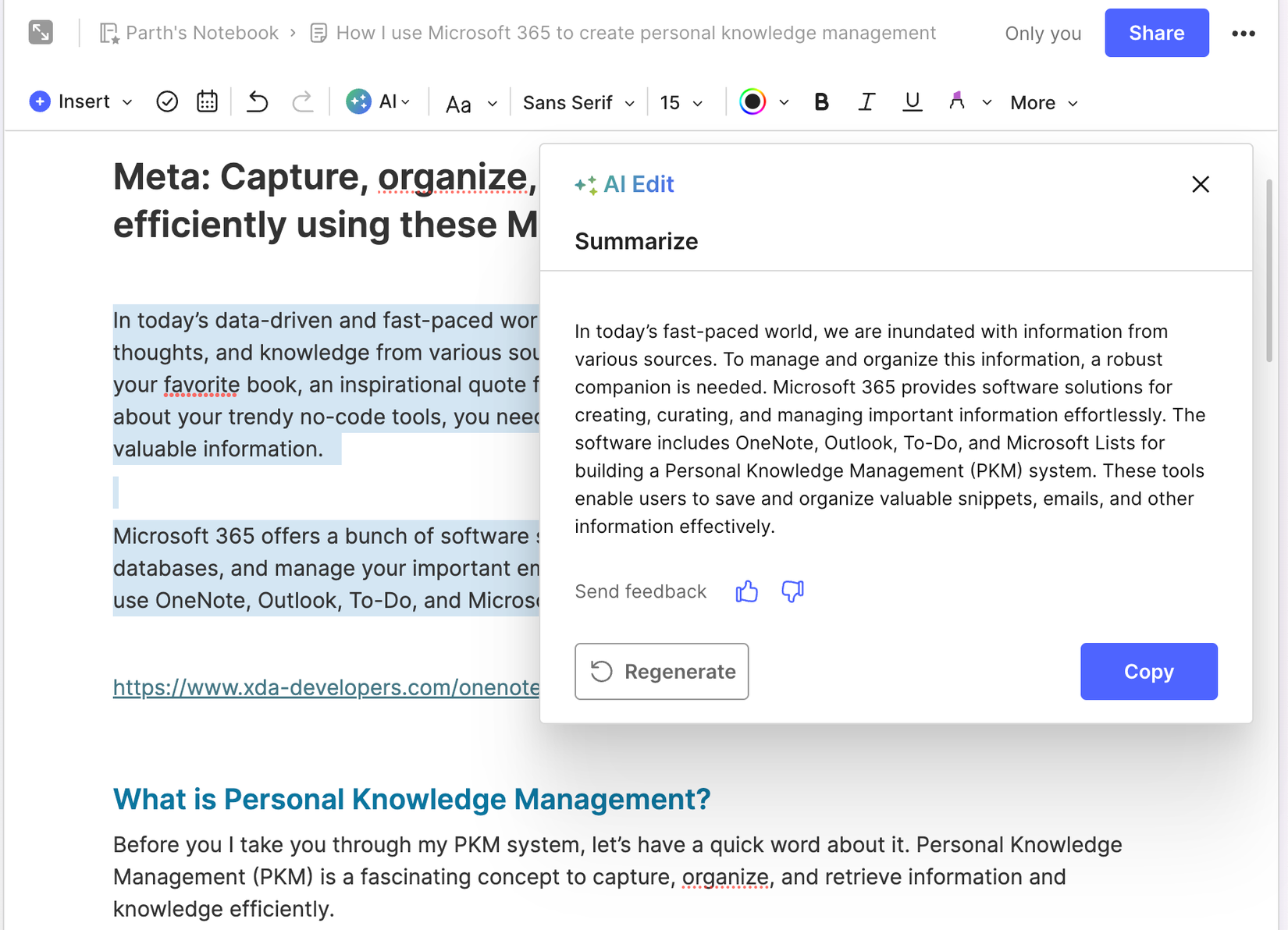Click the Send feedback label
1288x930 pixels.
tap(640, 591)
